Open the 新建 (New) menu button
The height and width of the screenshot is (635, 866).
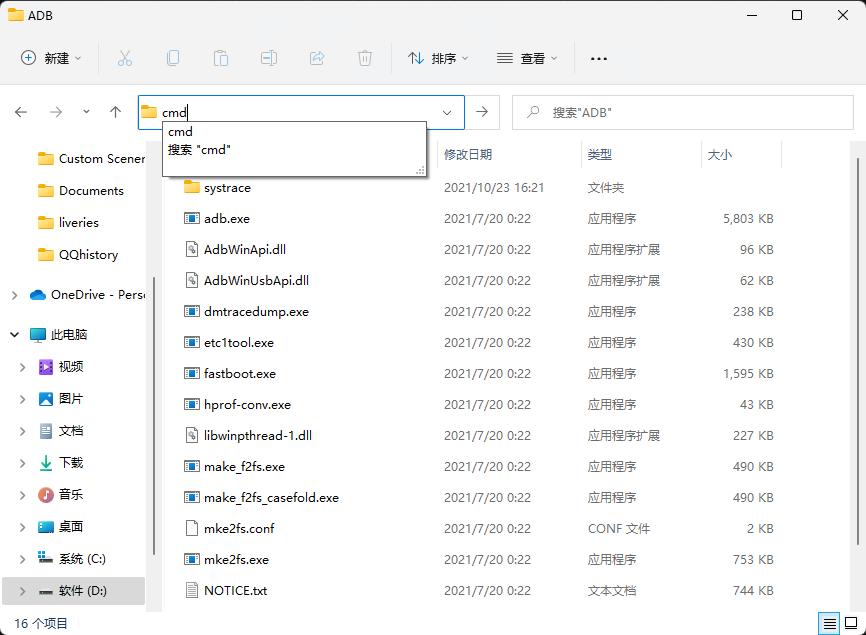tap(51, 58)
